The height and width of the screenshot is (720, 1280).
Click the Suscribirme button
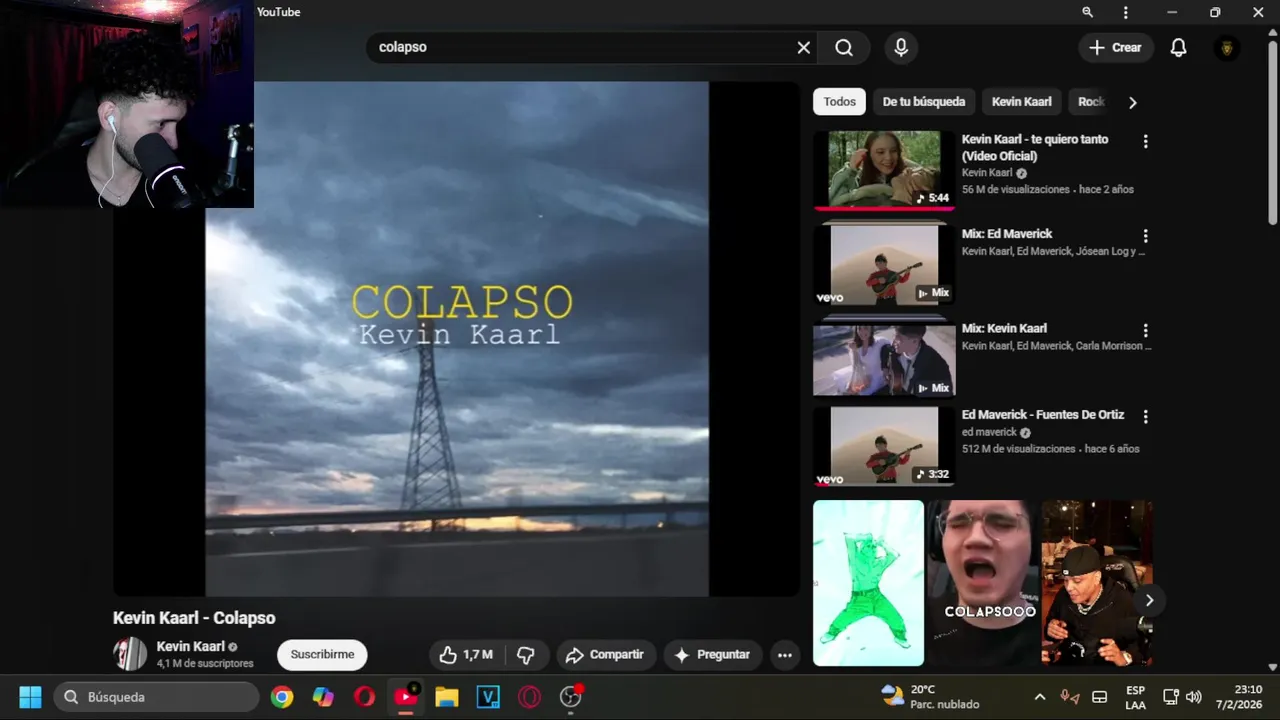pos(322,654)
